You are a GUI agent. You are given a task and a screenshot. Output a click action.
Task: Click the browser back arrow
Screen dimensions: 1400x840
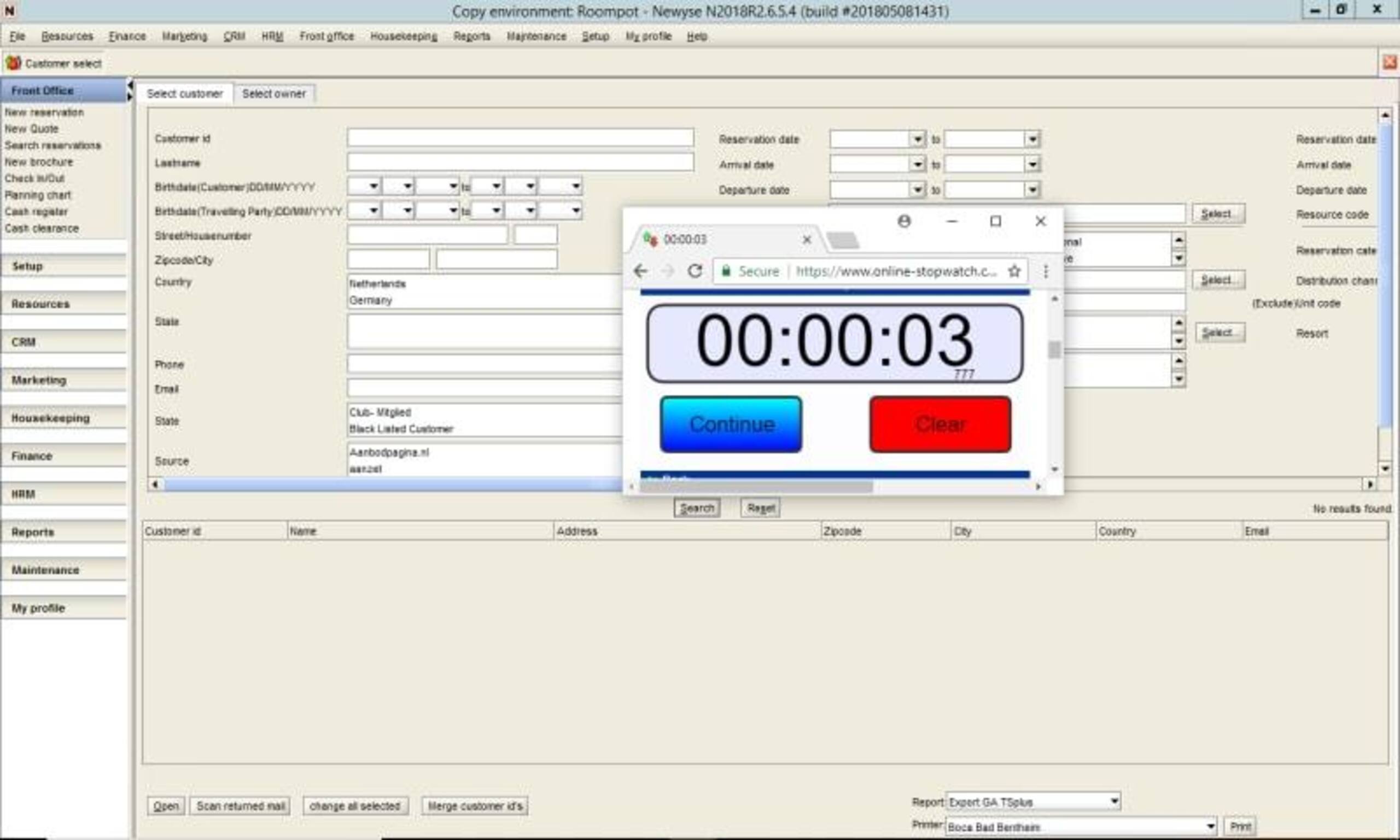(x=640, y=271)
